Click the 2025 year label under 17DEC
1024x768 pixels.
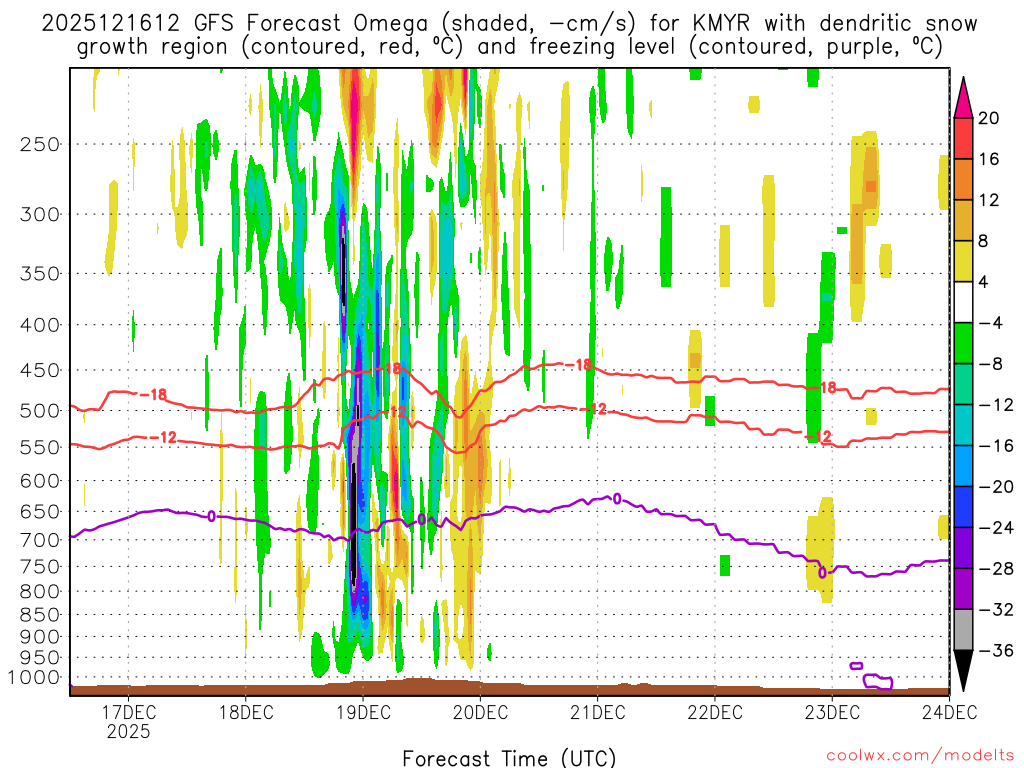pyautogui.click(x=128, y=731)
